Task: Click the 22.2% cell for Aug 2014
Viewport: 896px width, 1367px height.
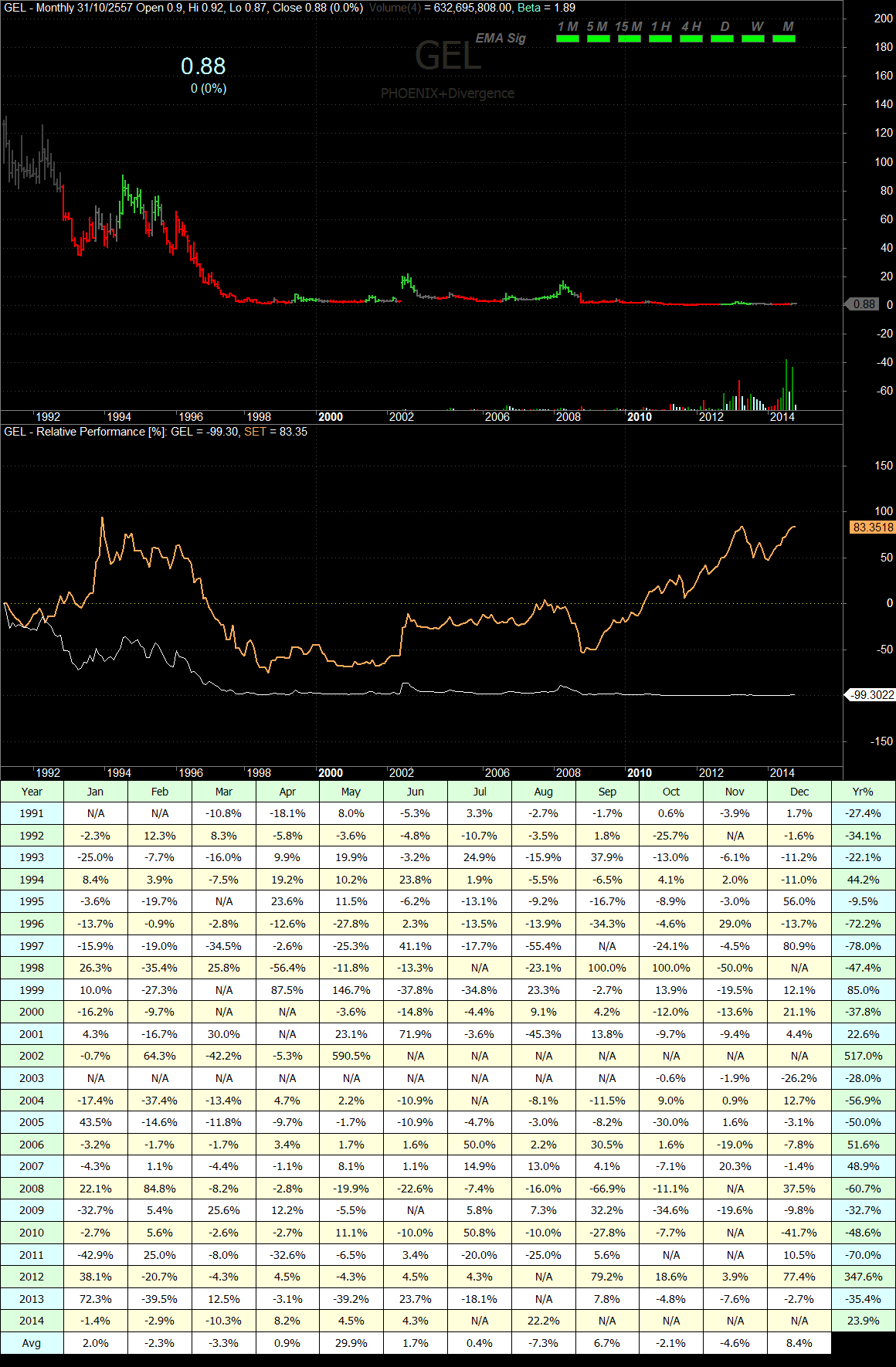Action: (544, 1321)
